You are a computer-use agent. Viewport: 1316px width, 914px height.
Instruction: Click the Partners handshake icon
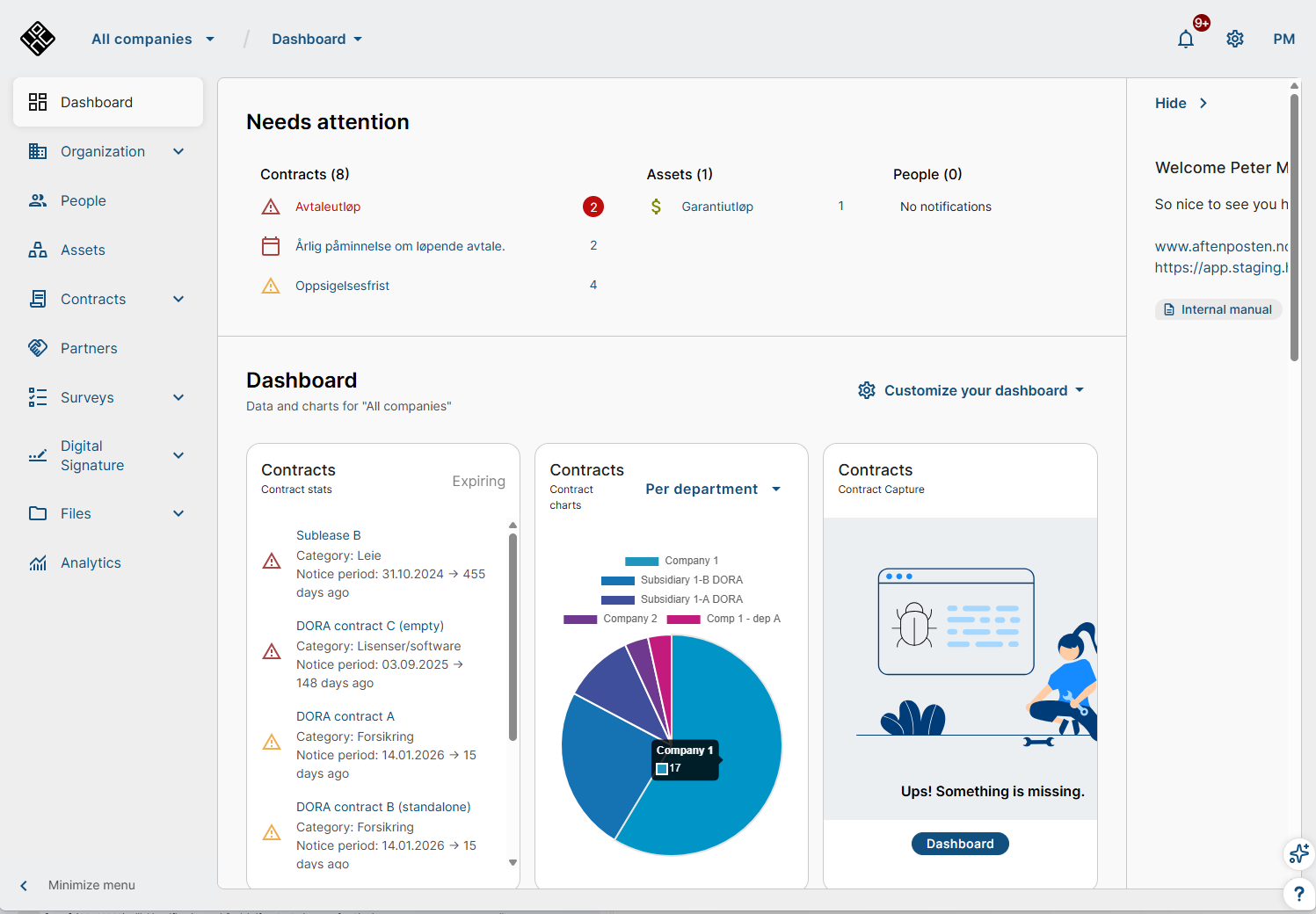(x=38, y=348)
